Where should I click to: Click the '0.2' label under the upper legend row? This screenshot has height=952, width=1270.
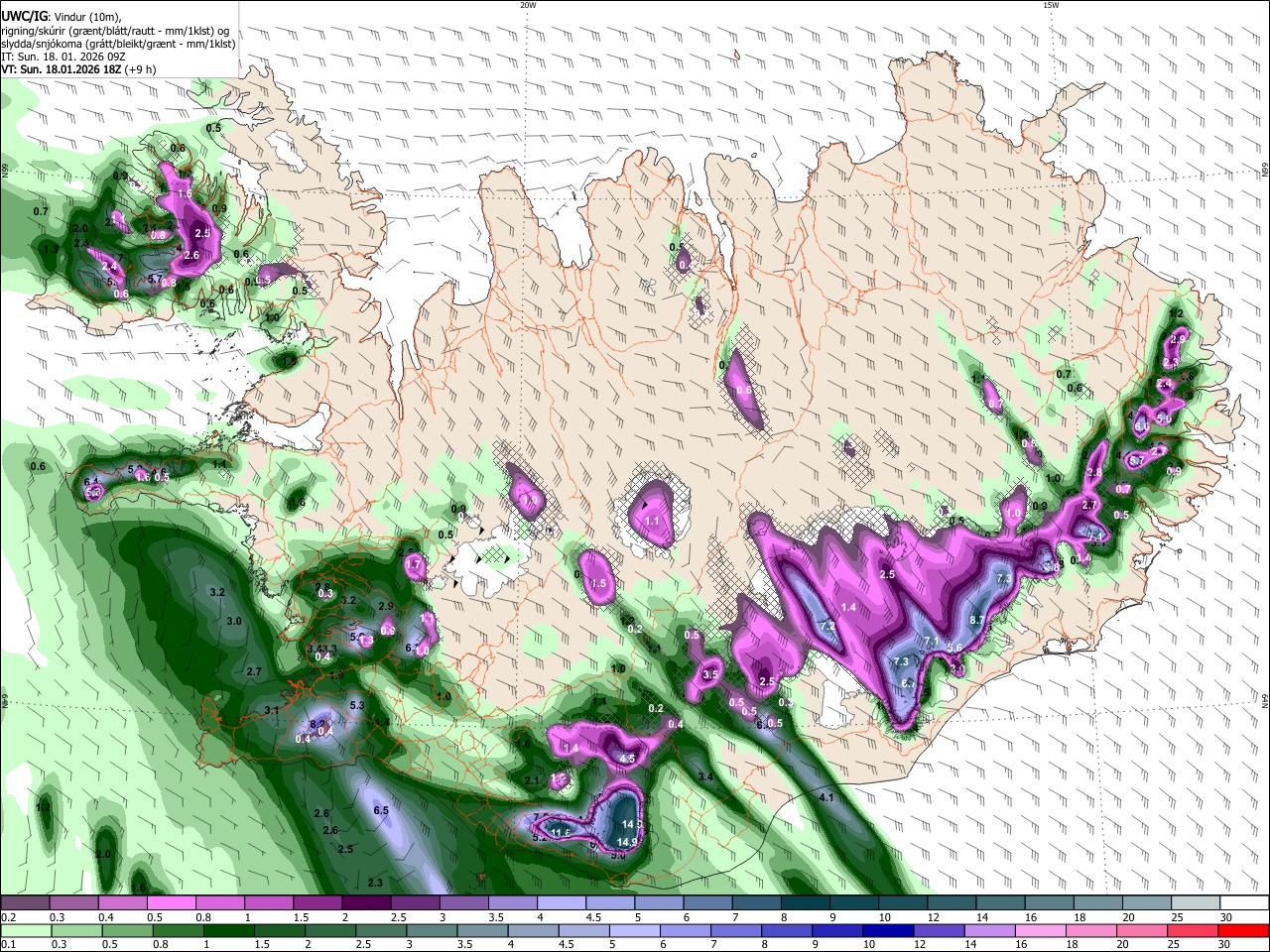(x=8, y=917)
